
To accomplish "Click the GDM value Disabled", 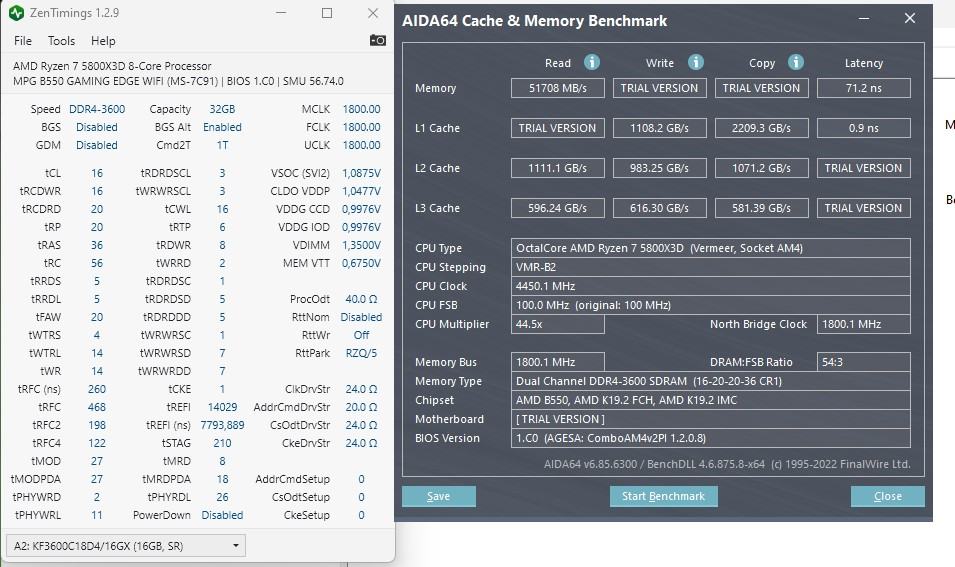I will pos(97,145).
